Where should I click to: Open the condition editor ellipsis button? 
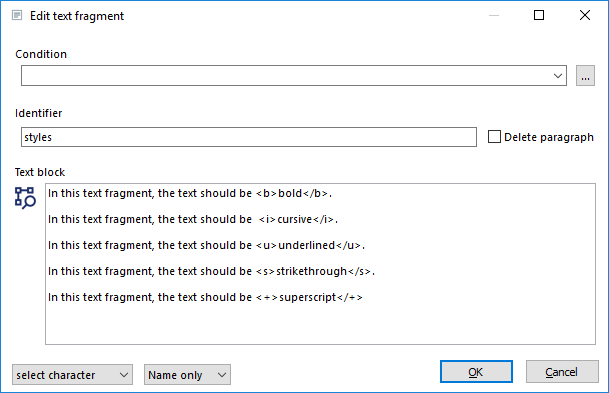tap(585, 76)
